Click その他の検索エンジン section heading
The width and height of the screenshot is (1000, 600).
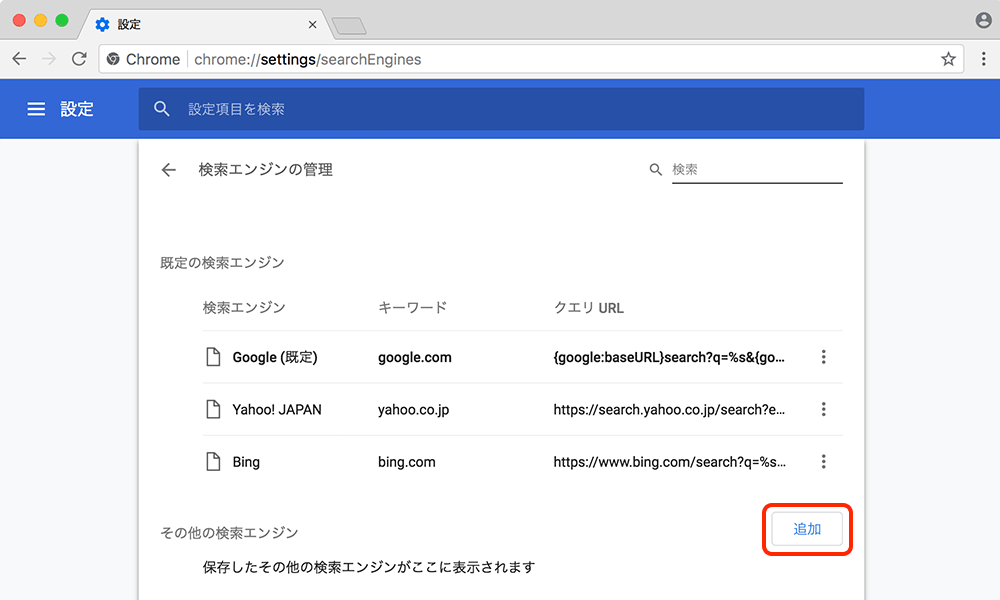(x=229, y=532)
